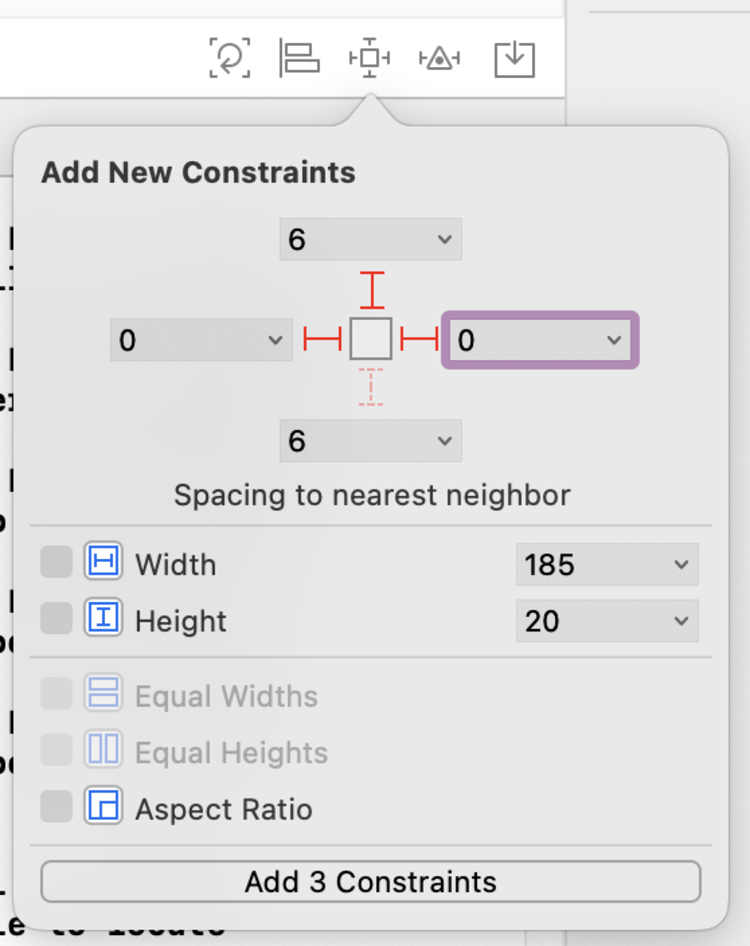750x946 pixels.
Task: Open the Embed In toolbar icon
Action: (513, 58)
